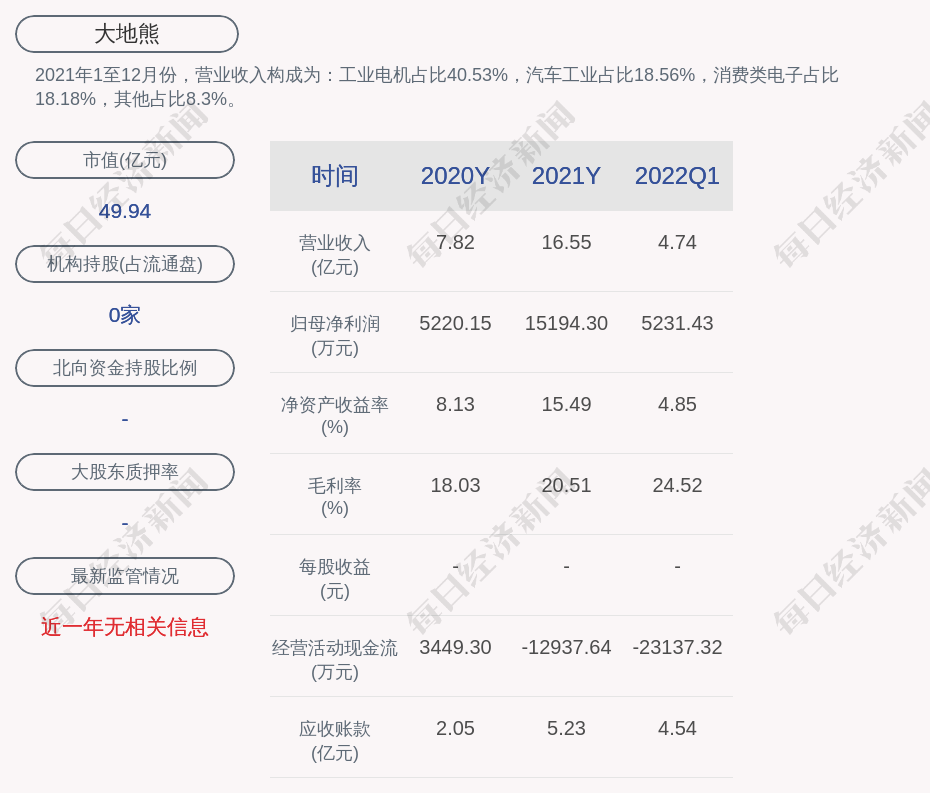This screenshot has height=793, width=930.
Task: Click the 营业收入(亿元) row label
Action: [335, 254]
